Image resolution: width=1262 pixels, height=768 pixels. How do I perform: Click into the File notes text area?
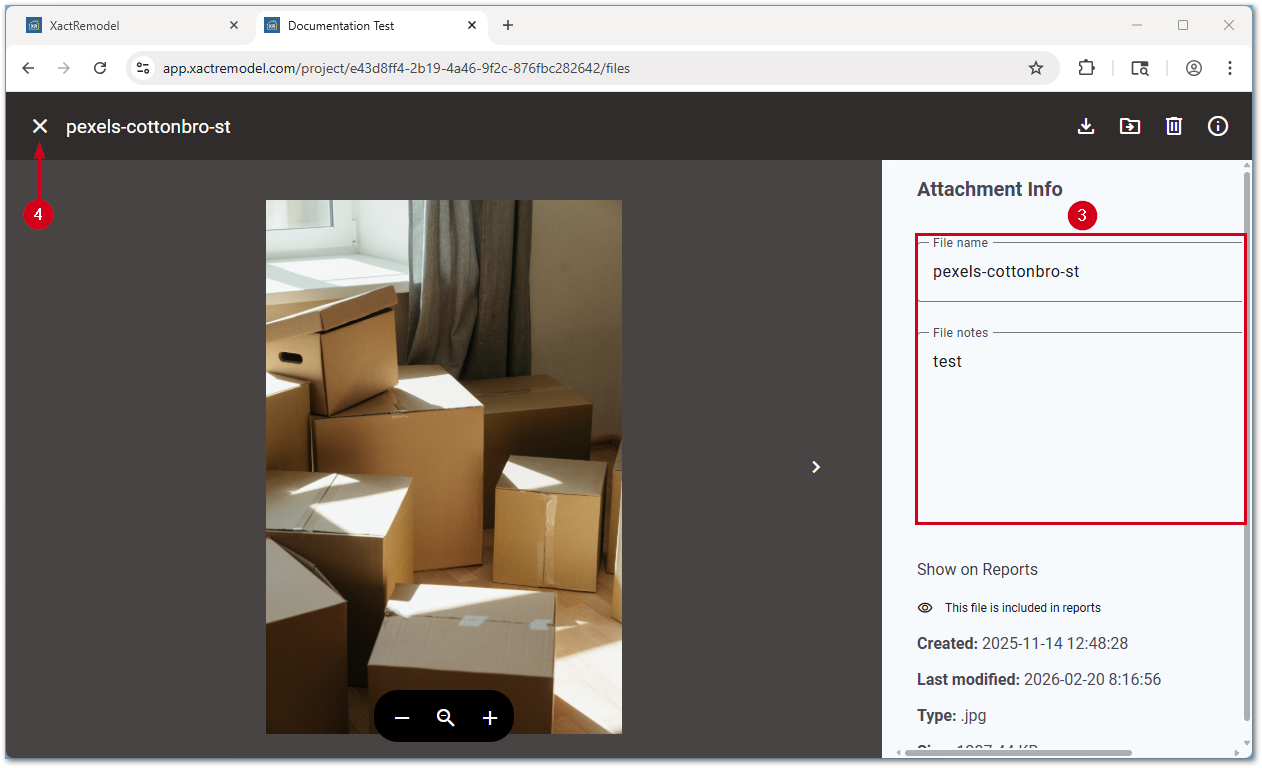pos(1080,420)
